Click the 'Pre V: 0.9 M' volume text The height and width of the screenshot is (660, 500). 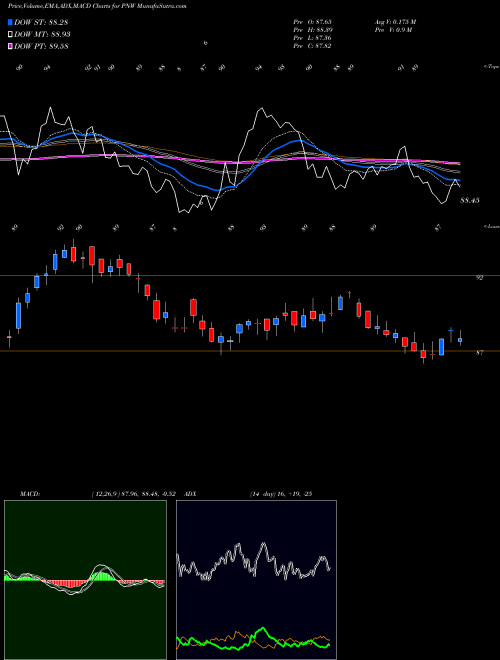(x=393, y=30)
